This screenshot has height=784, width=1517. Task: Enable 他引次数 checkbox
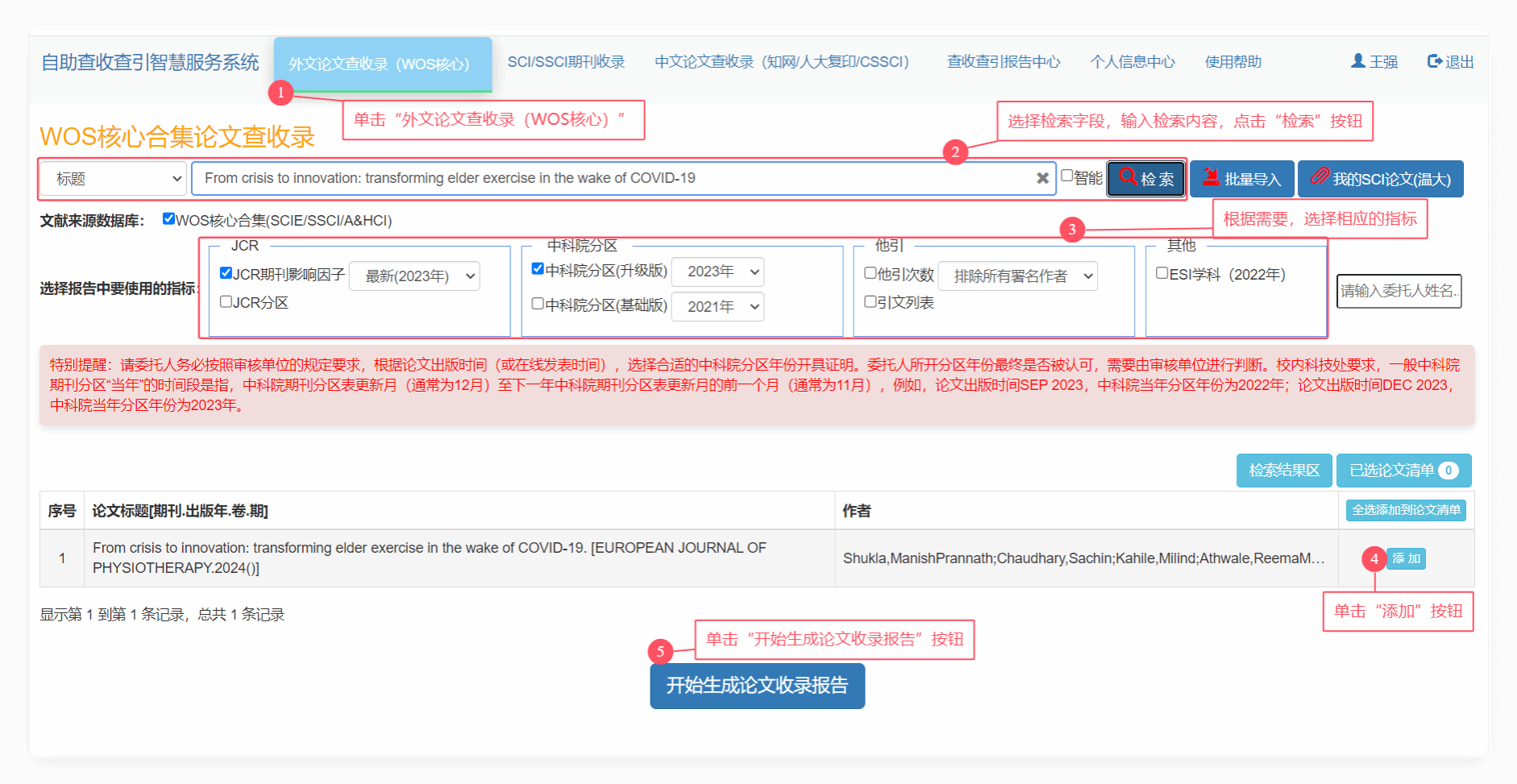point(871,273)
